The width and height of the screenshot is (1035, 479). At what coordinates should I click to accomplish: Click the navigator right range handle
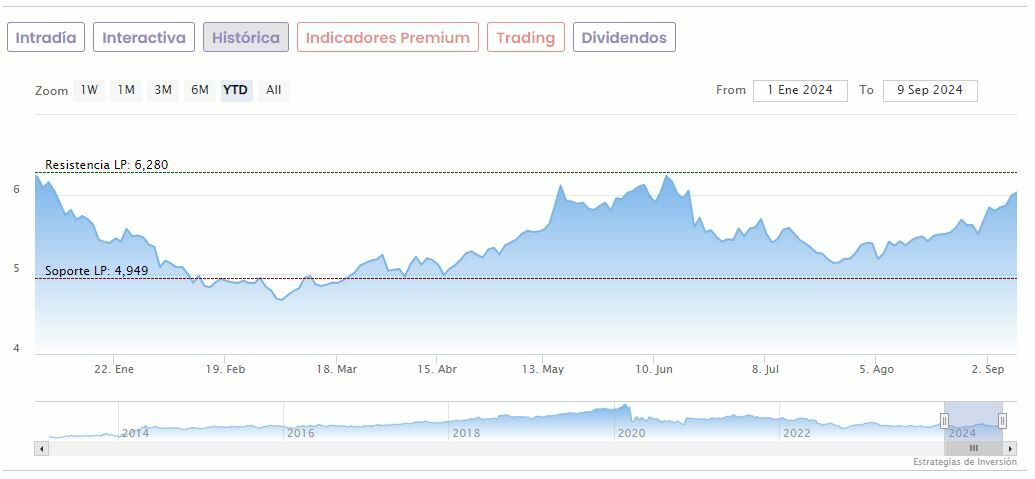pyautogui.click(x=1002, y=420)
